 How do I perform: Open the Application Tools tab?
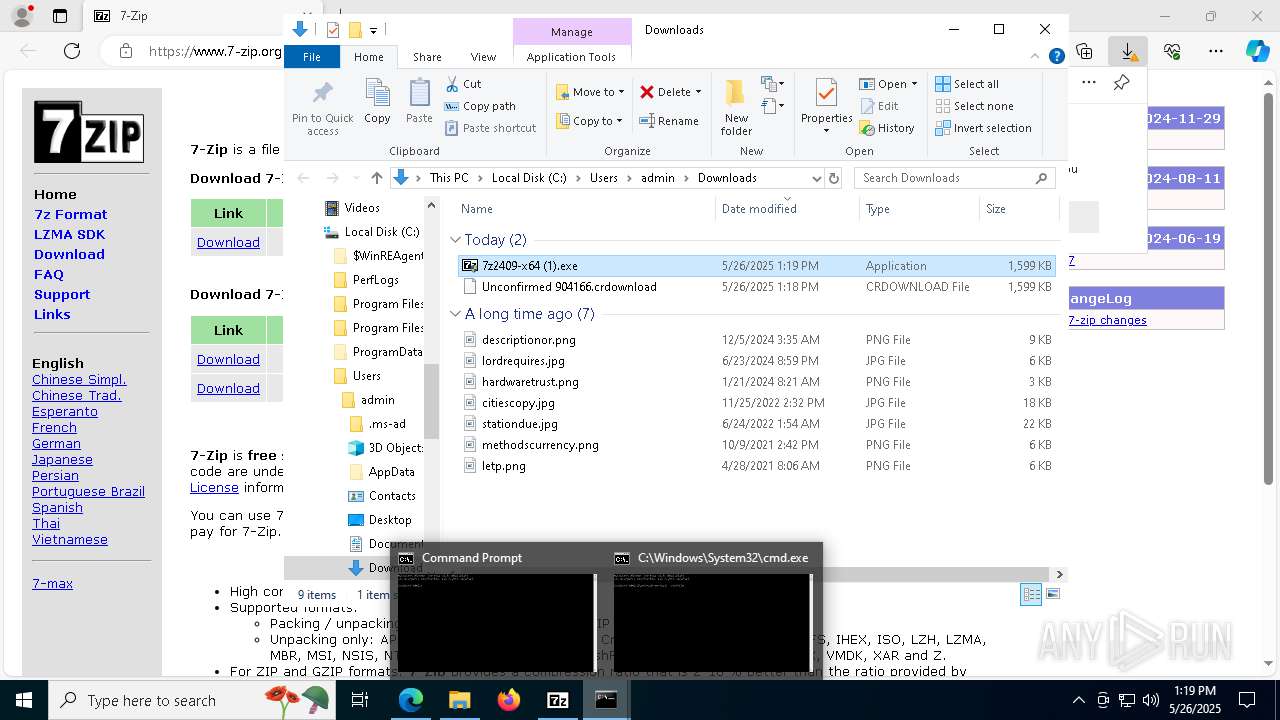point(571,57)
